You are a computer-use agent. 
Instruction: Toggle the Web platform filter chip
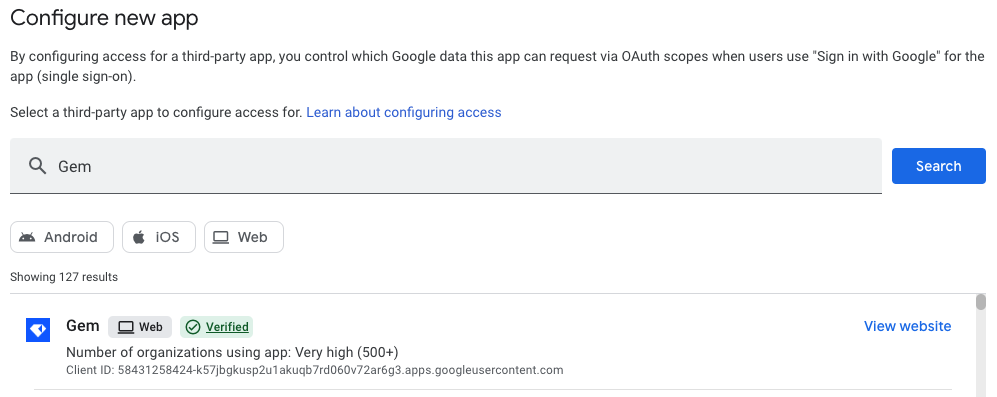click(244, 237)
